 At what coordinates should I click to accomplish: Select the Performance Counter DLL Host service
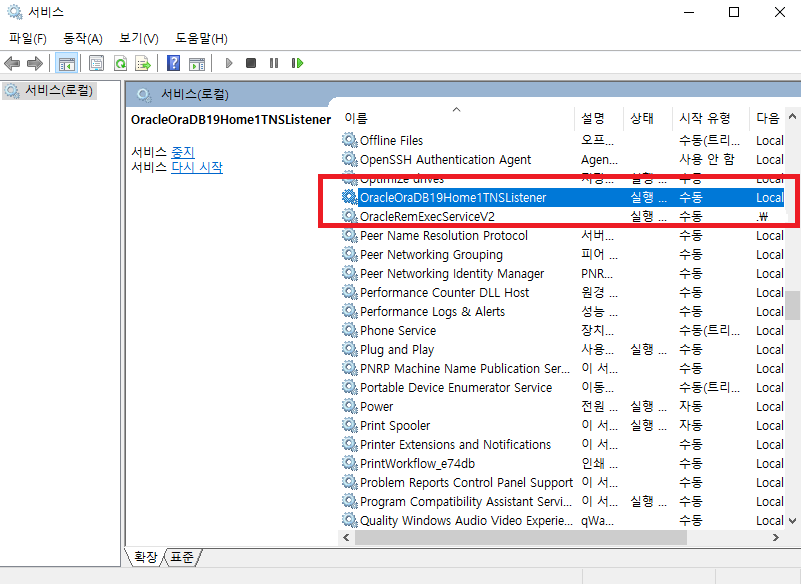coord(444,292)
